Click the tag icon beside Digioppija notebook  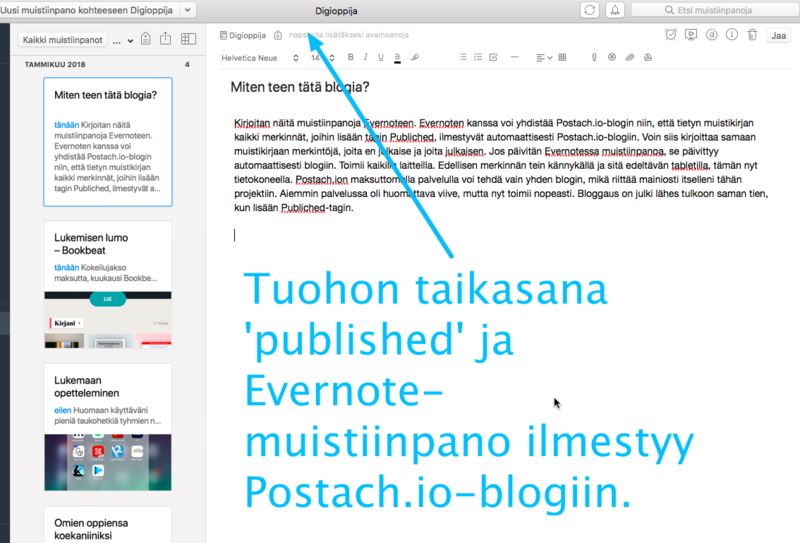[x=278, y=35]
